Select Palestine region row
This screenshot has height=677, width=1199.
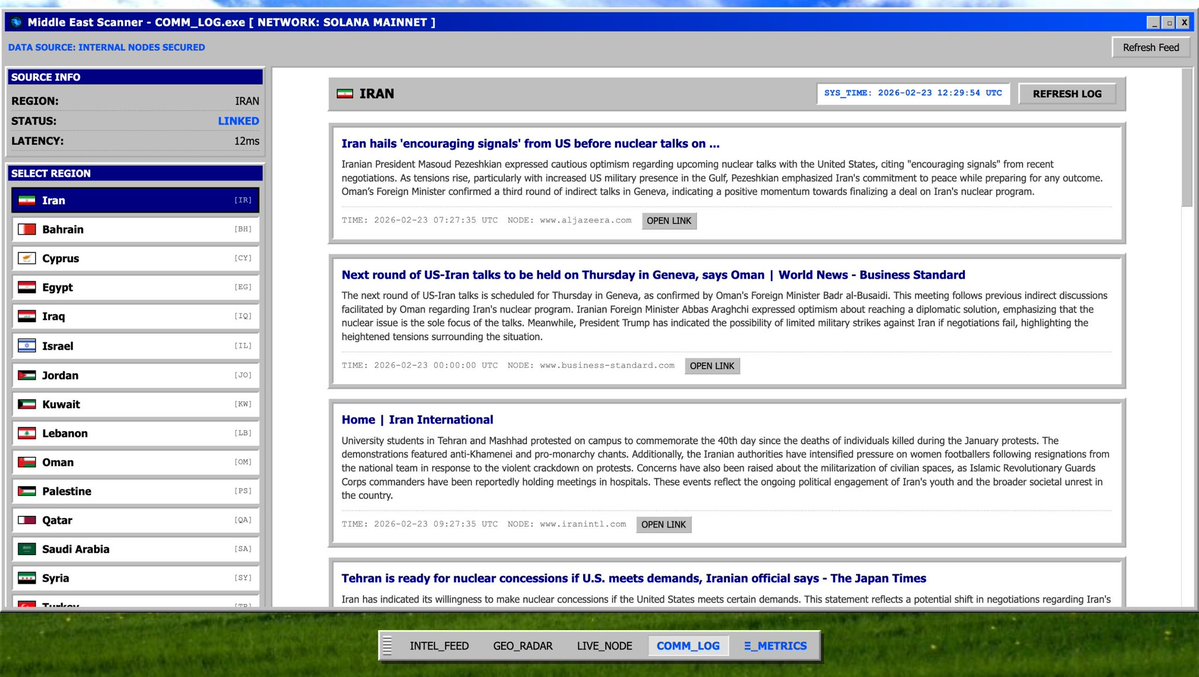[135, 492]
